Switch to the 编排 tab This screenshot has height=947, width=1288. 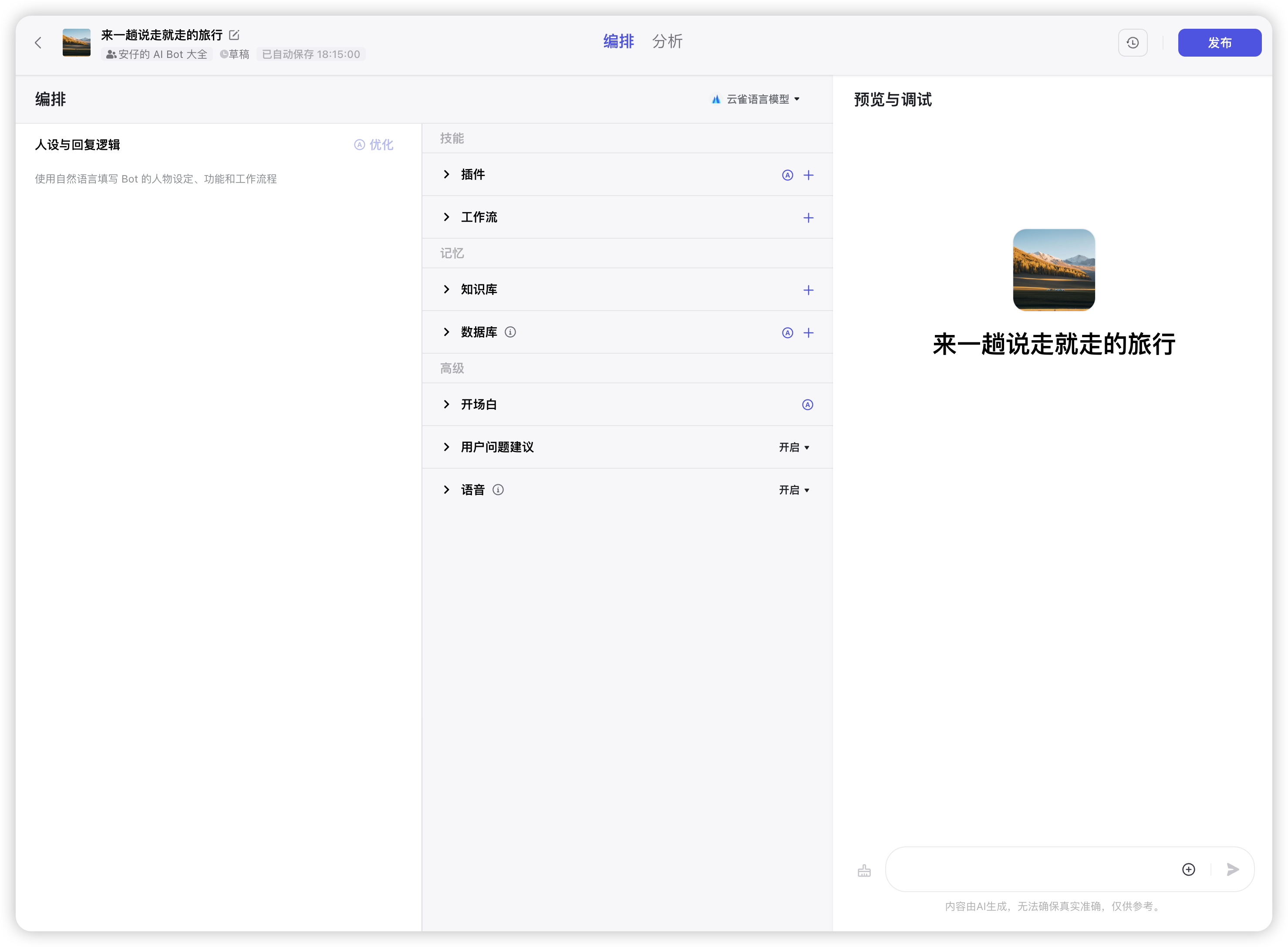[618, 41]
